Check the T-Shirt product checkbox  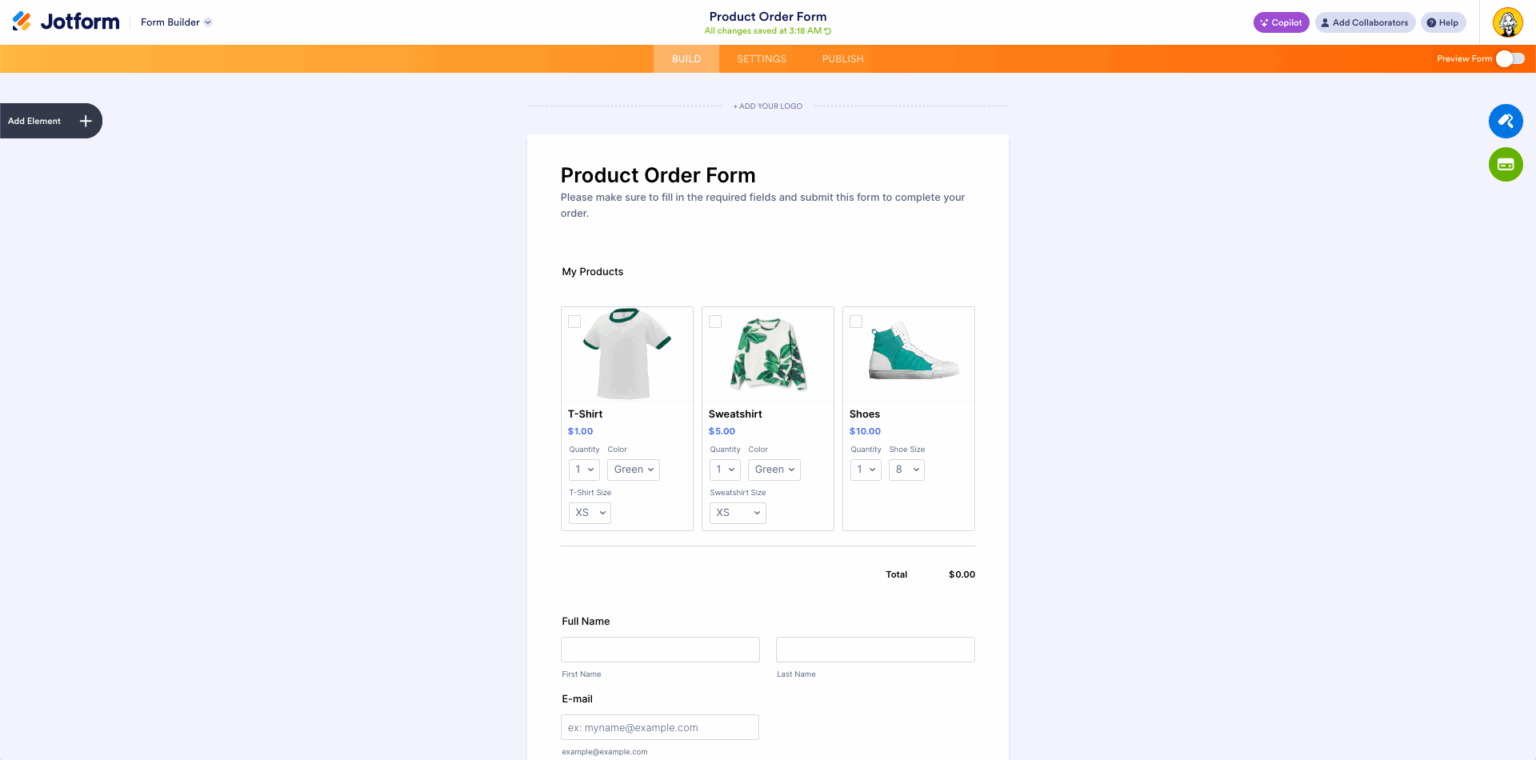(x=574, y=321)
